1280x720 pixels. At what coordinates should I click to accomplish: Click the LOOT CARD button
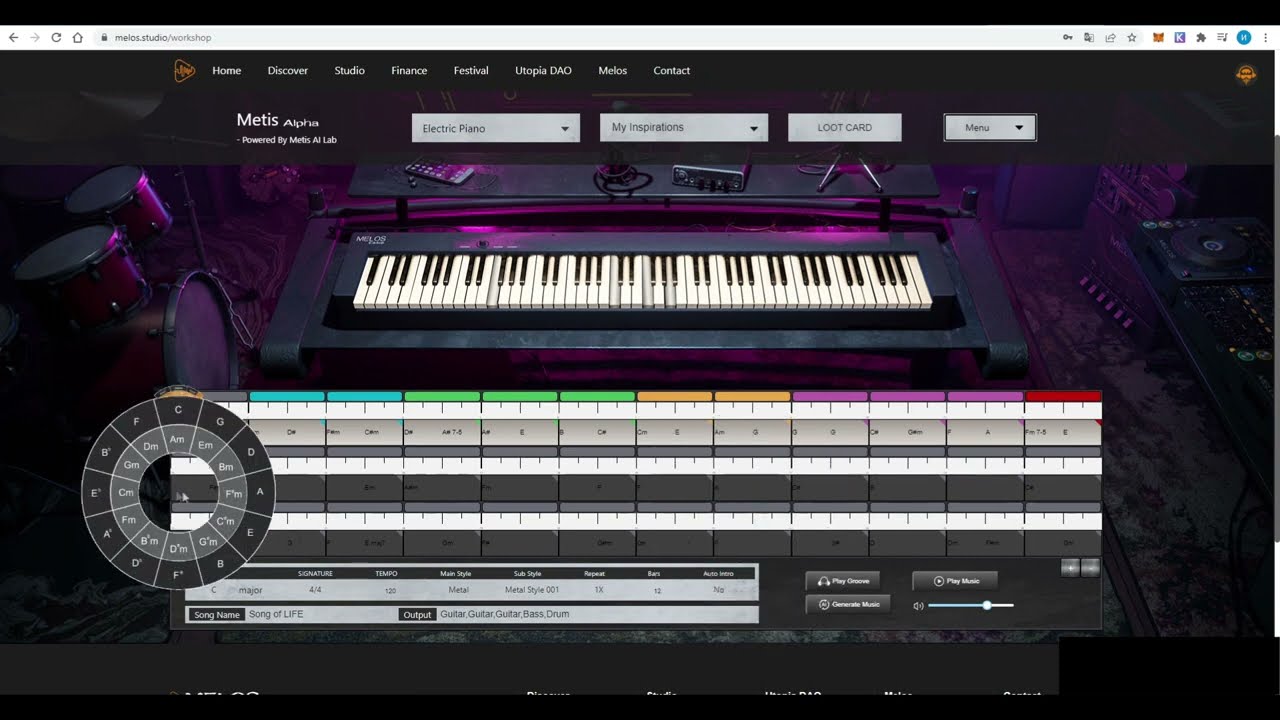click(x=845, y=128)
